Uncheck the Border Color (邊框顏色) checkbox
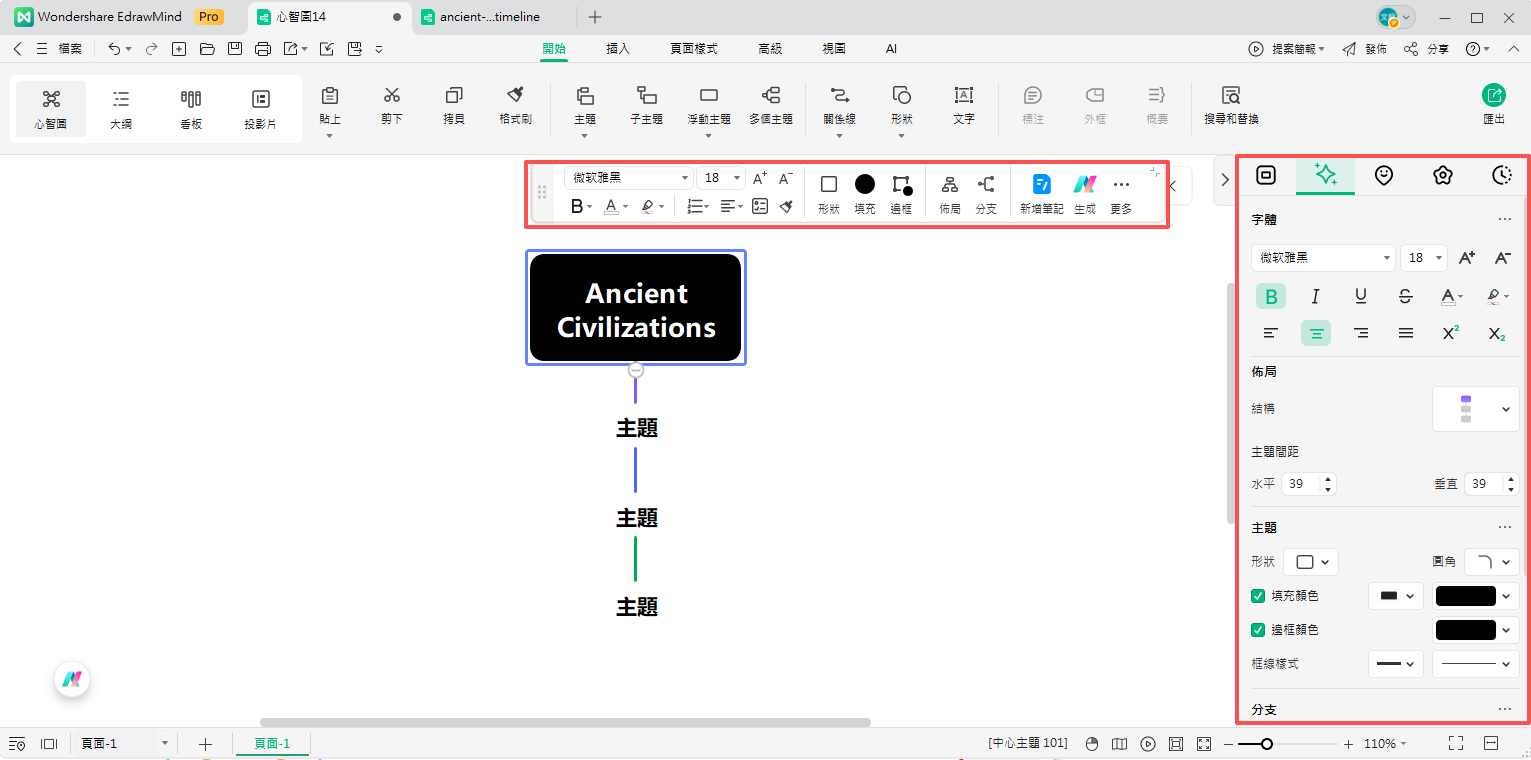 pos(1258,630)
